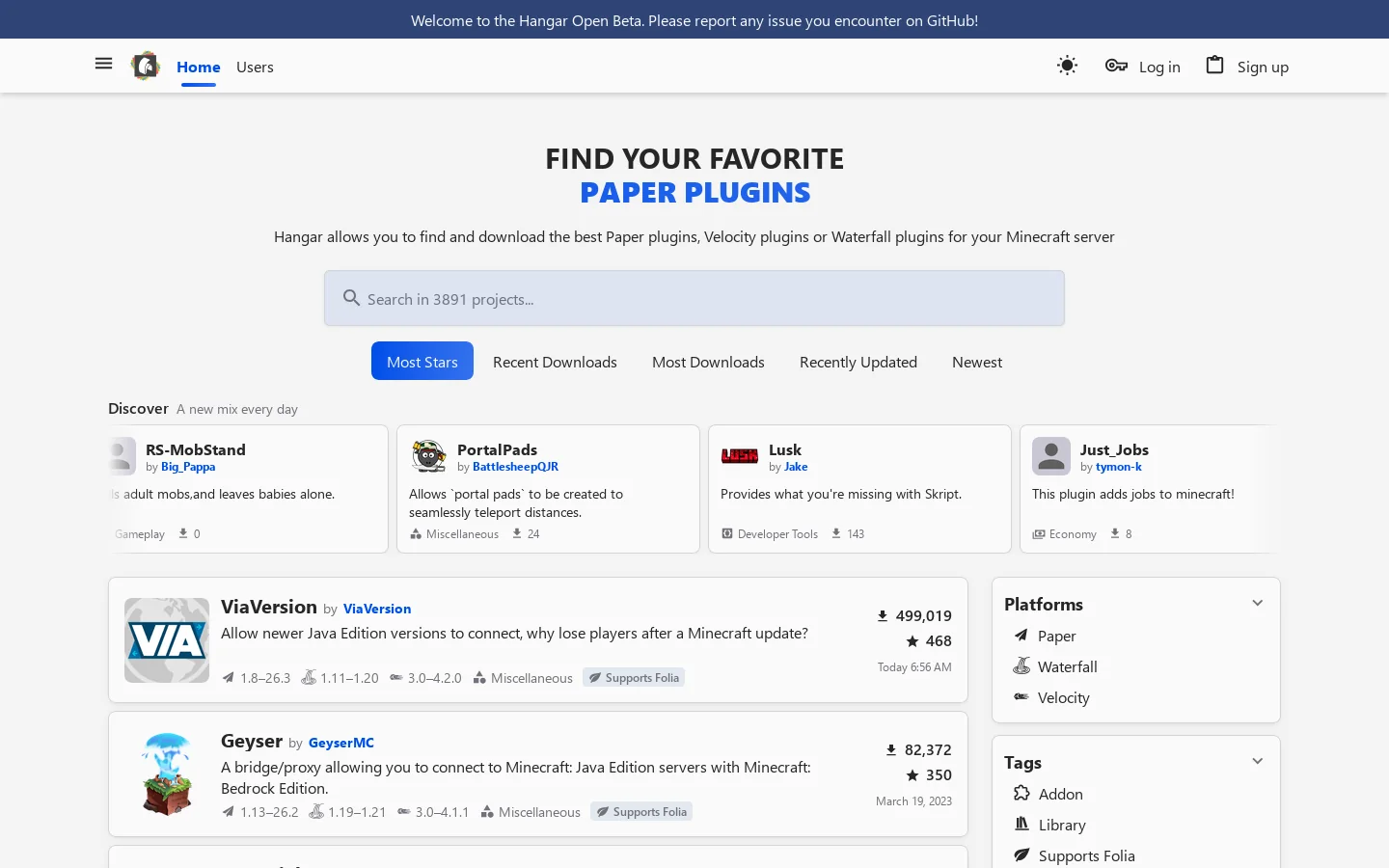Filter by the Waterfall platform label

[1068, 666]
